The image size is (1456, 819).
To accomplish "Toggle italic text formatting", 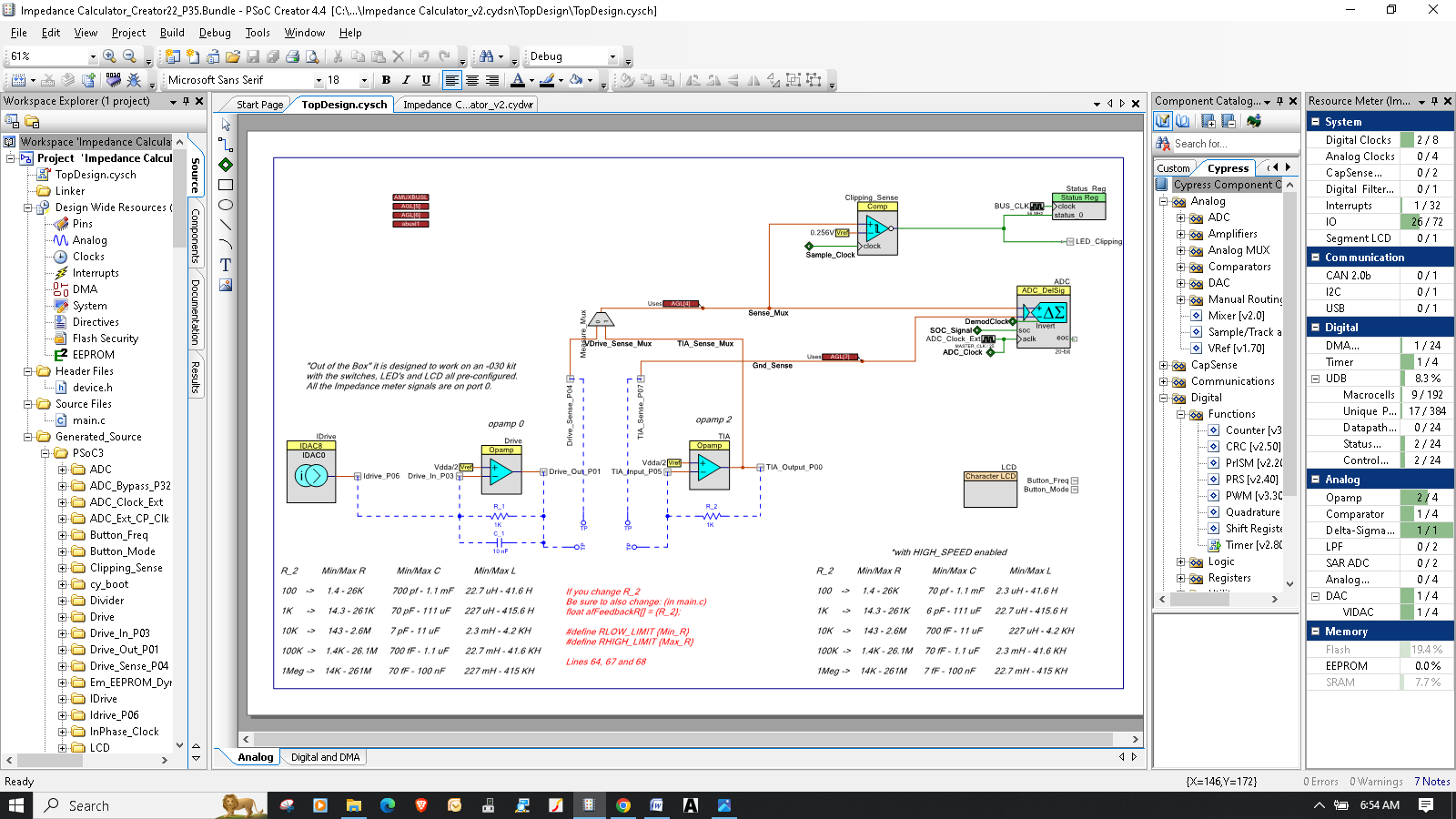I will click(406, 80).
